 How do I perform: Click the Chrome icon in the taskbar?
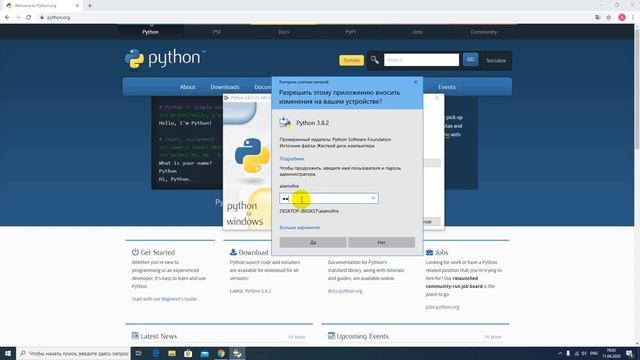tap(221, 353)
